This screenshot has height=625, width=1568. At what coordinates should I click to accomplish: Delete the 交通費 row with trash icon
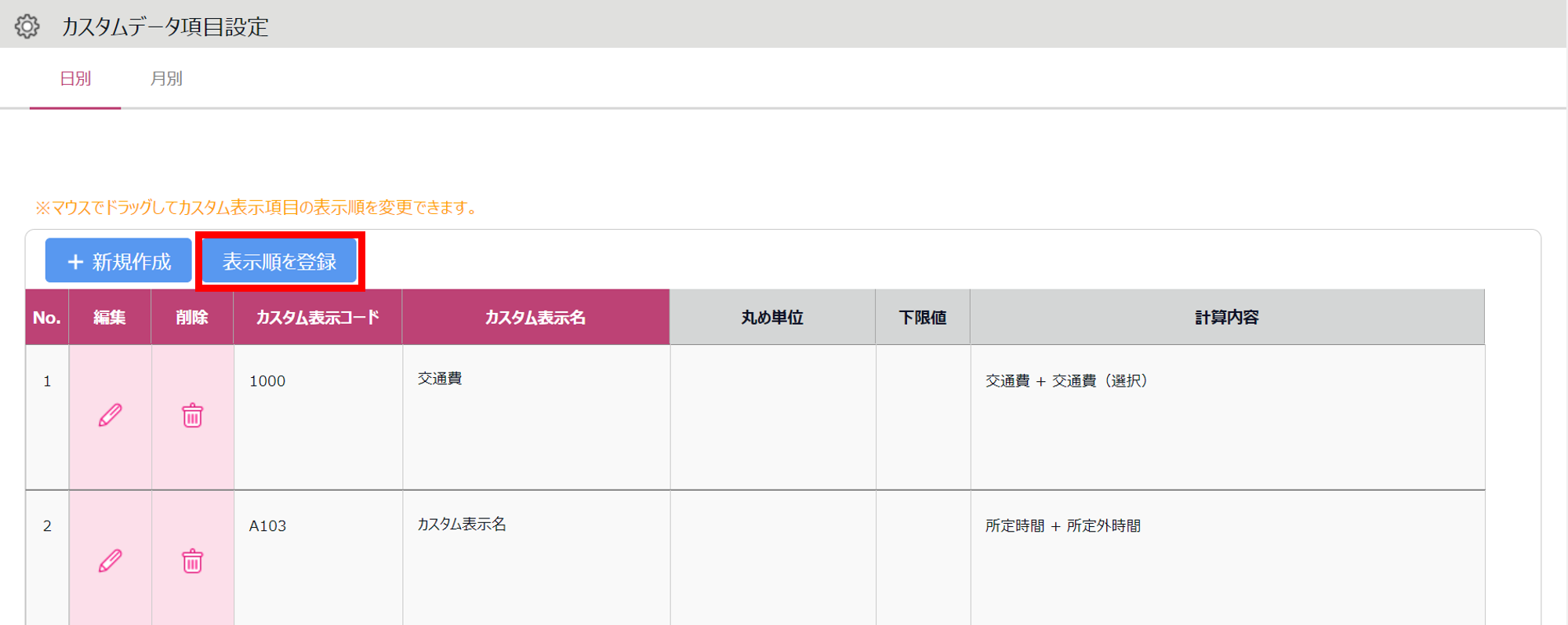click(192, 415)
